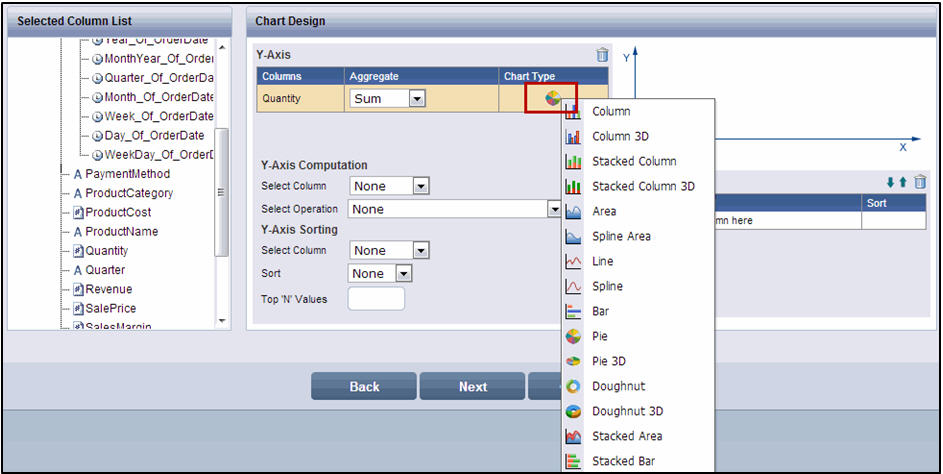Pick the Pie 3D chart icon
This screenshot has height=474, width=943.
point(573,361)
